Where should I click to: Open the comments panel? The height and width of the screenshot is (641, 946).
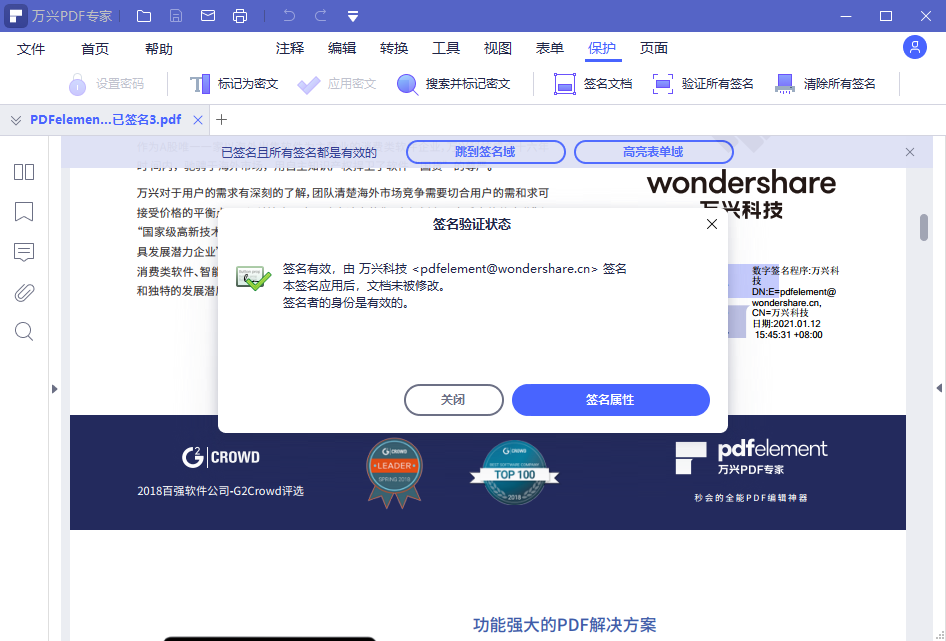[23, 252]
